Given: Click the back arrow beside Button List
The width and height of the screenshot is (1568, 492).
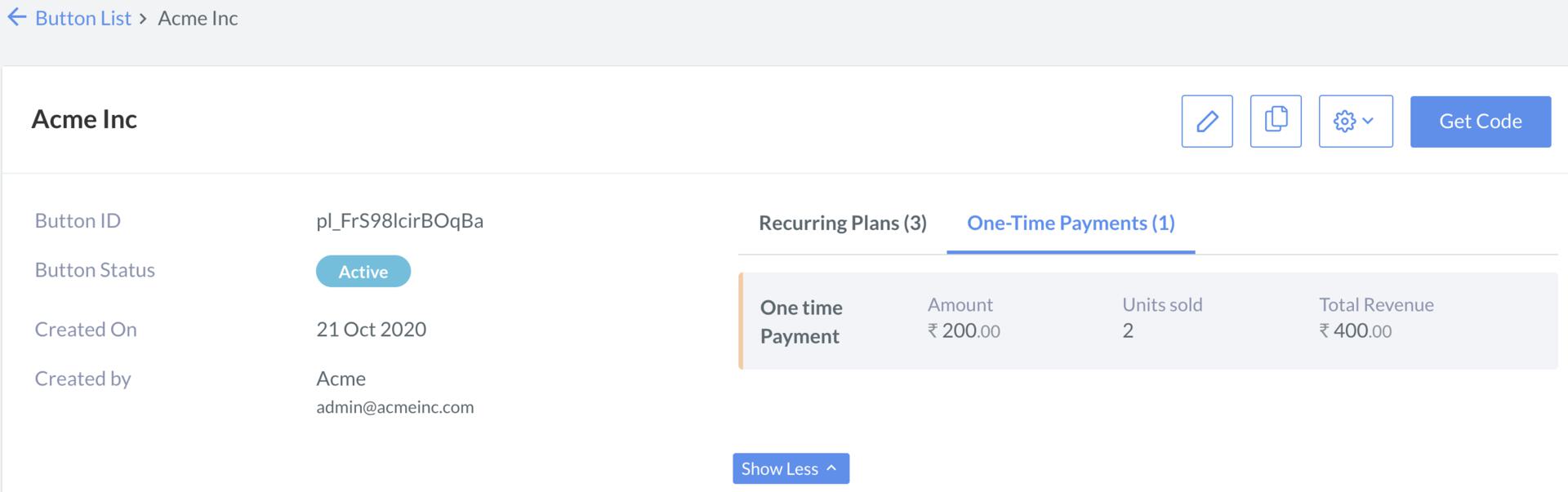Looking at the screenshot, I should click(16, 17).
